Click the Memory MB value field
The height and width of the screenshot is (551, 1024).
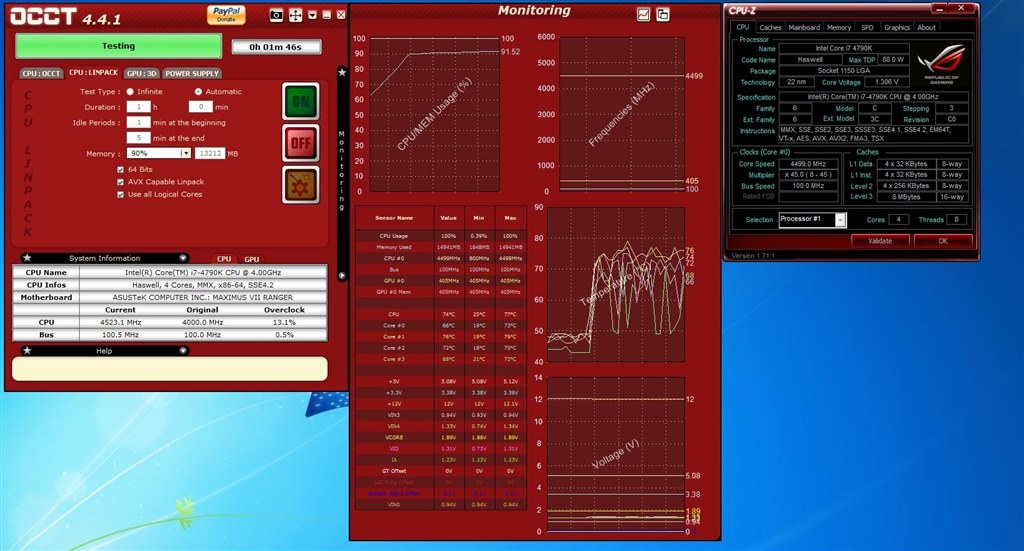(x=210, y=153)
